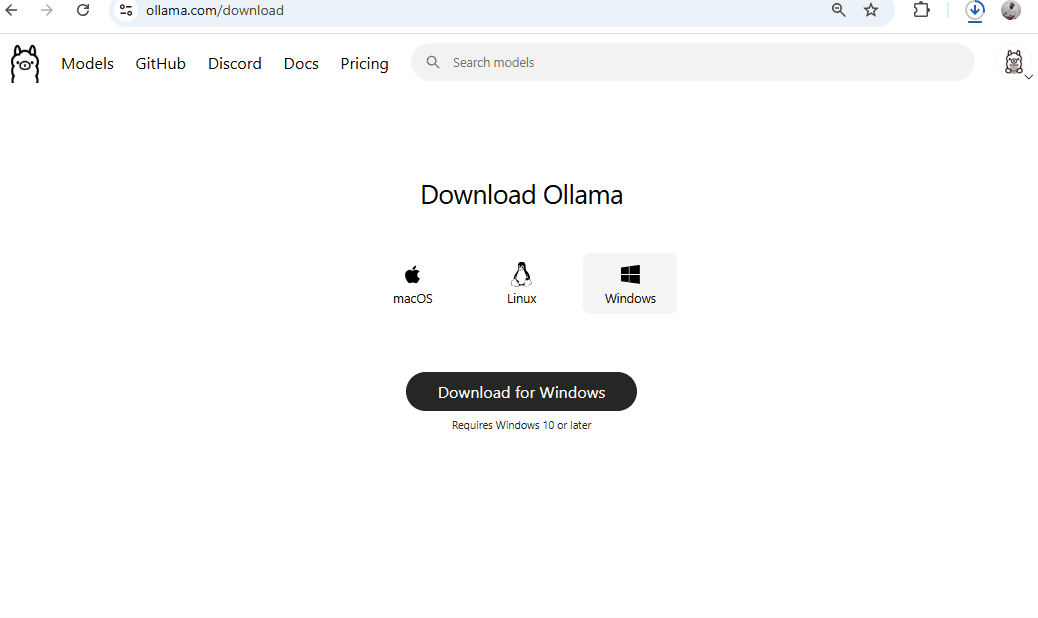Select the Windows platform option
Image resolution: width=1038 pixels, height=618 pixels.
point(630,283)
